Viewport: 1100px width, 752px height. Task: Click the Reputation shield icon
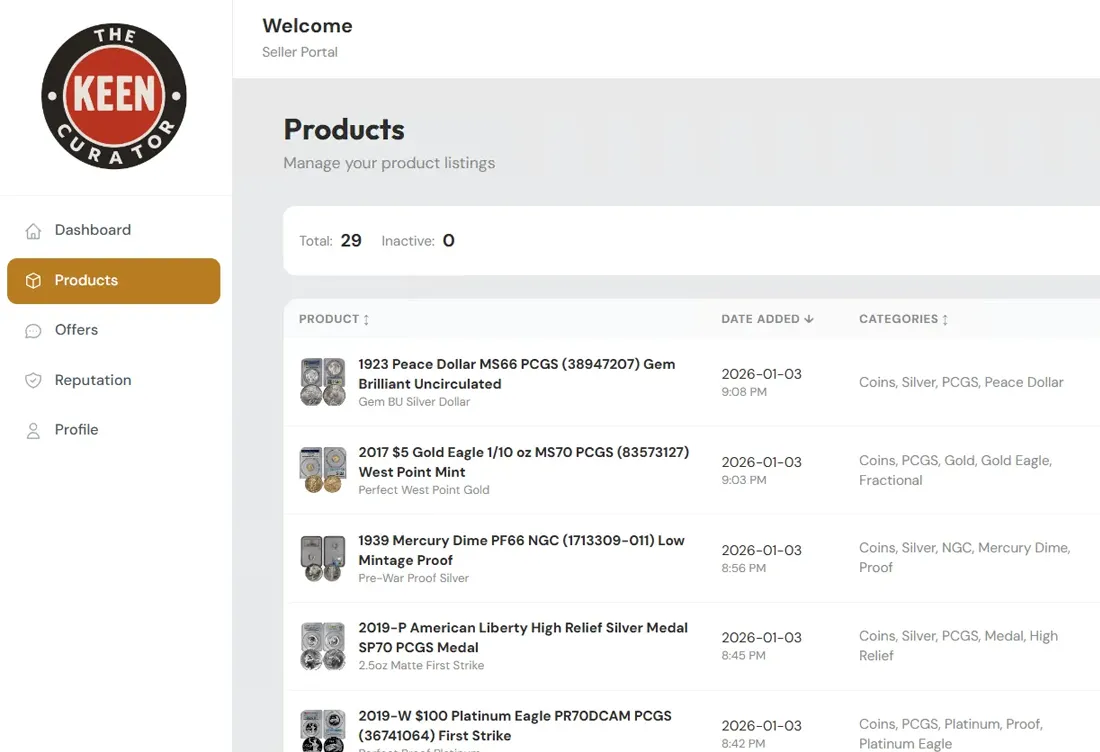[33, 380]
